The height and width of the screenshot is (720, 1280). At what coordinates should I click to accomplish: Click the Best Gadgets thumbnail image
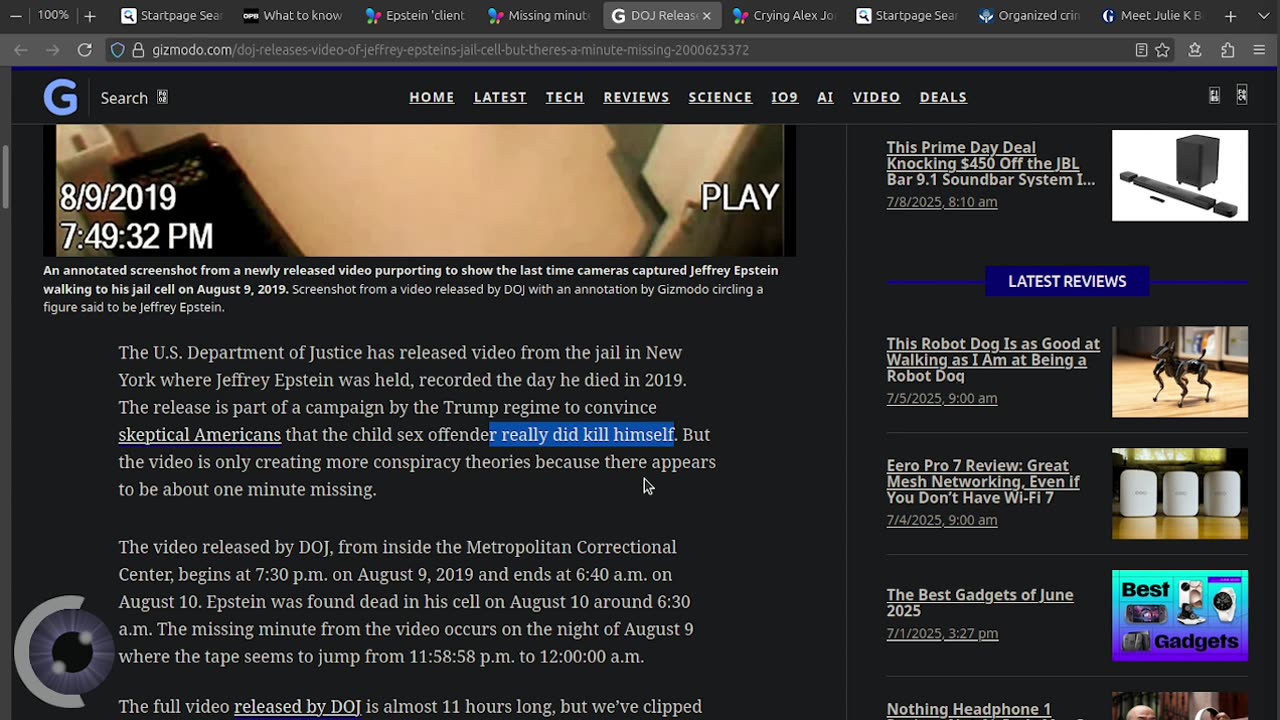click(x=1180, y=615)
